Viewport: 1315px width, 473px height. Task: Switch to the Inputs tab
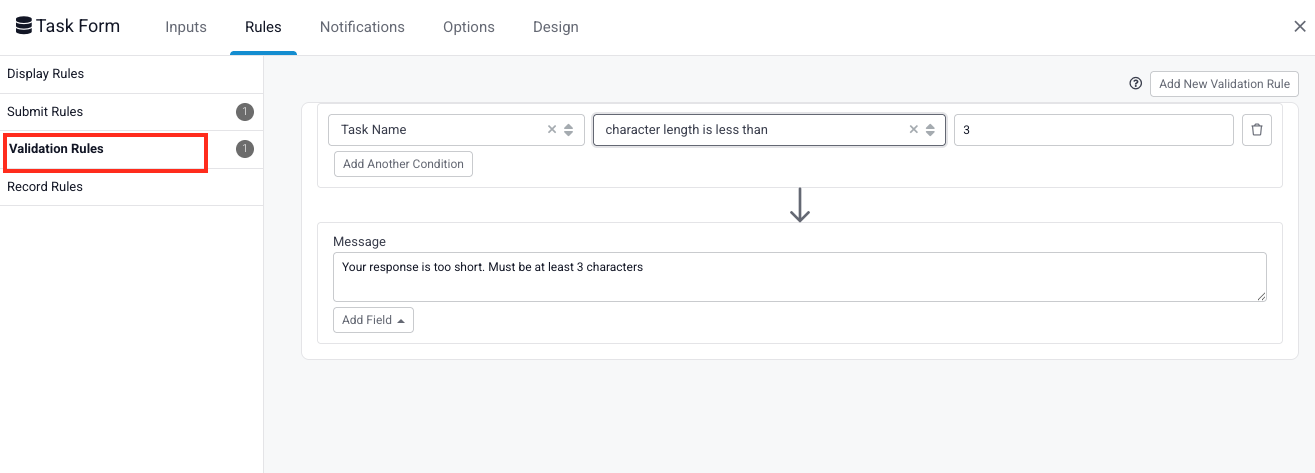tap(186, 27)
